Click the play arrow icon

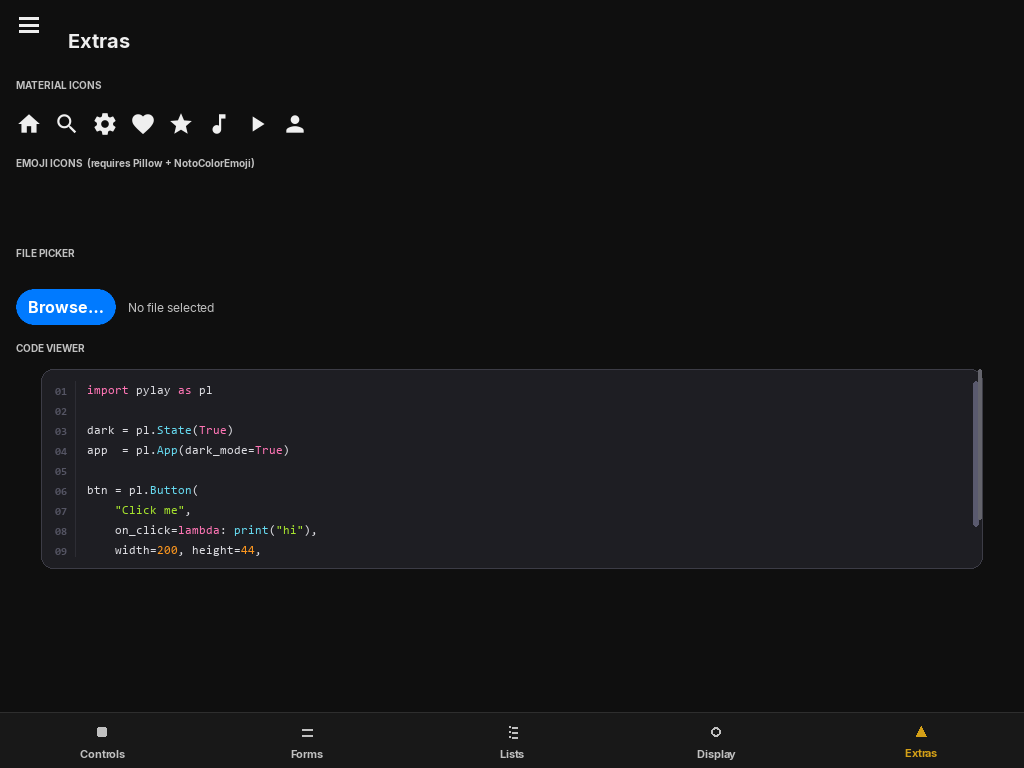[258, 124]
